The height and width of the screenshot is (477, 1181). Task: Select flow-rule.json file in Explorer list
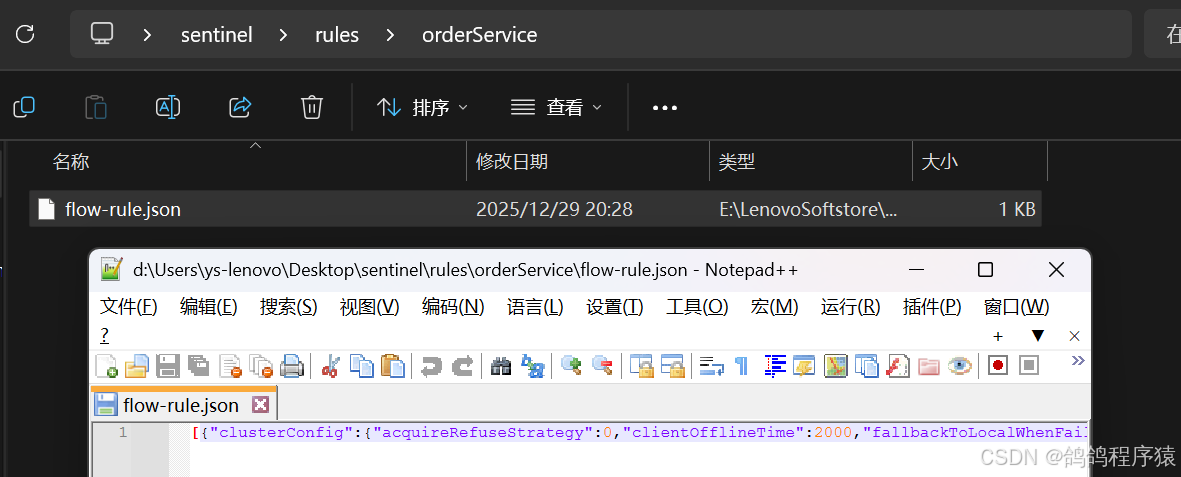[535, 209]
